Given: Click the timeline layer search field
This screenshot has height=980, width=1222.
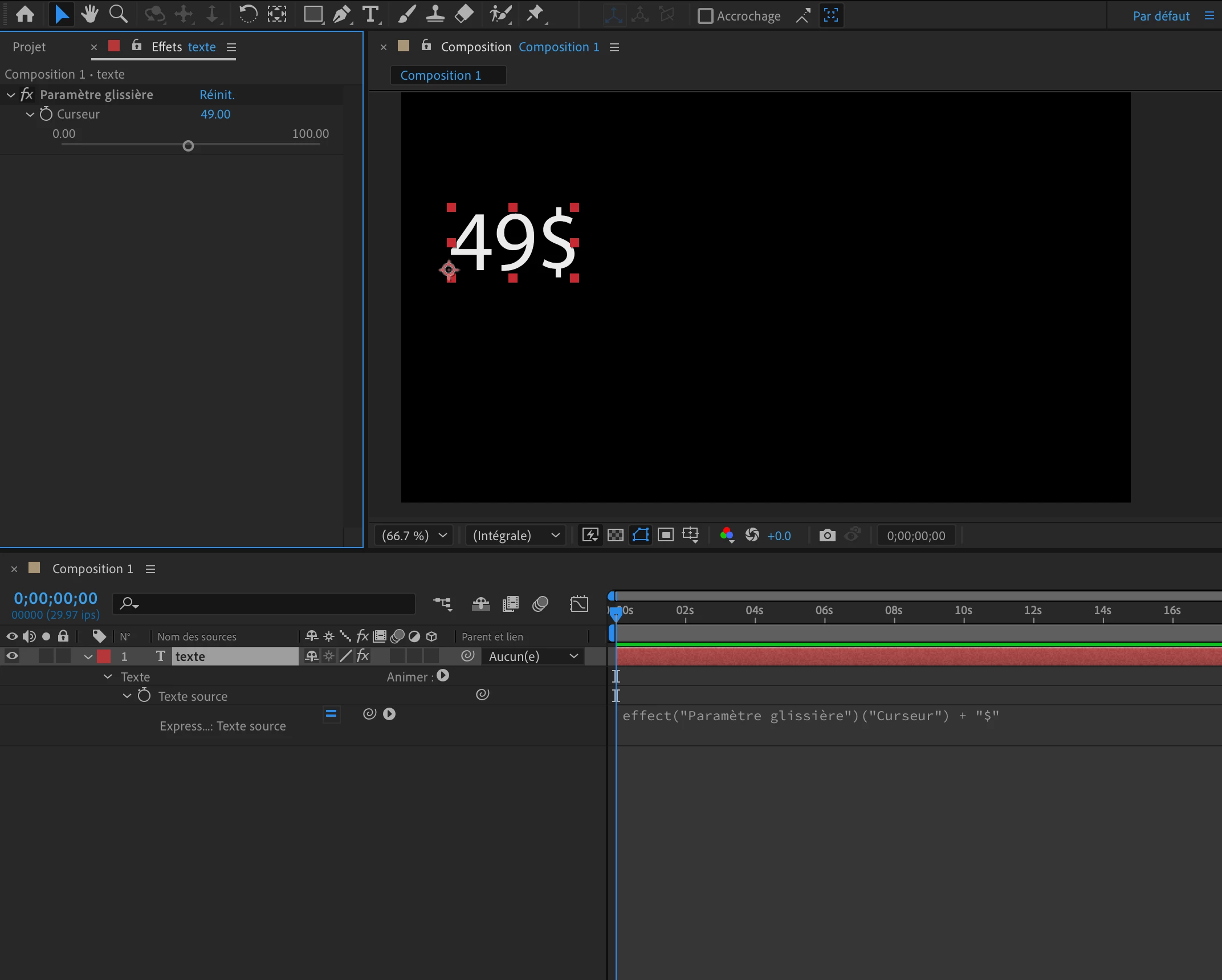Looking at the screenshot, I should (x=268, y=603).
